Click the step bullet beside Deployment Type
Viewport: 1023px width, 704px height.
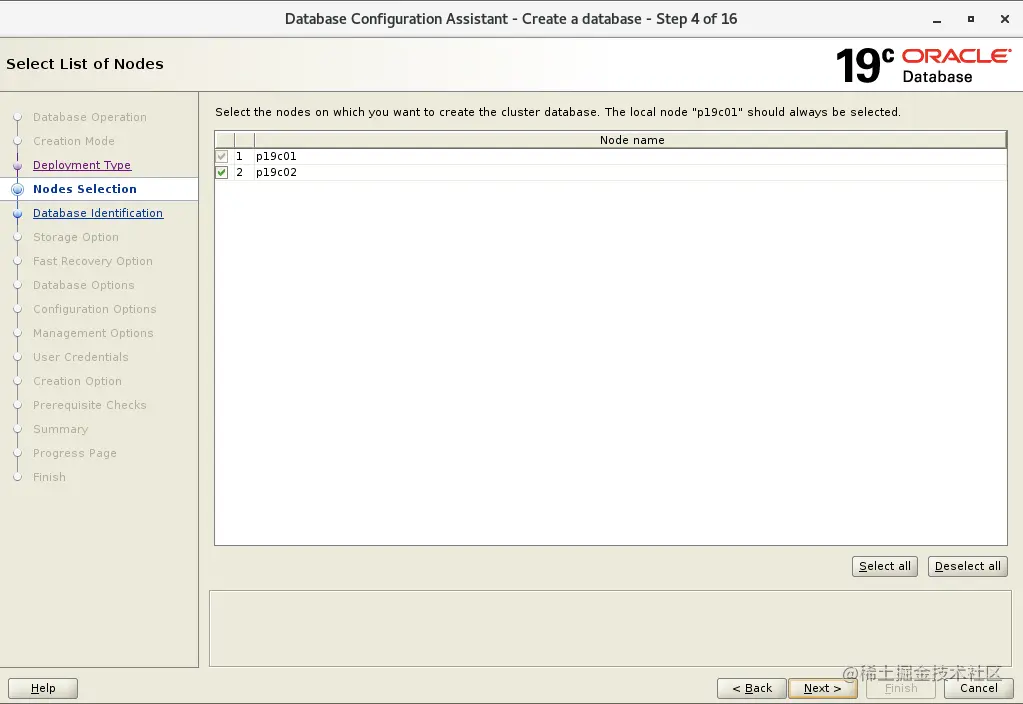click(18, 166)
